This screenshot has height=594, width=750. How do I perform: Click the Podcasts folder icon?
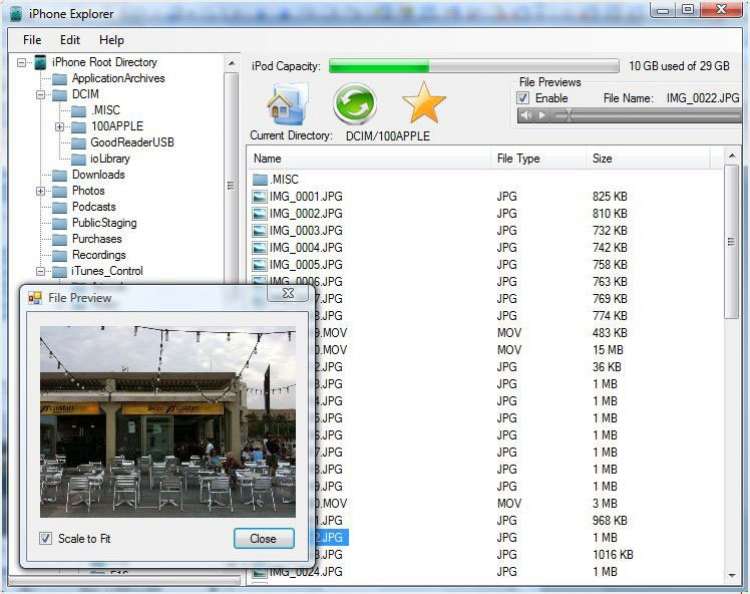pyautogui.click(x=59, y=207)
